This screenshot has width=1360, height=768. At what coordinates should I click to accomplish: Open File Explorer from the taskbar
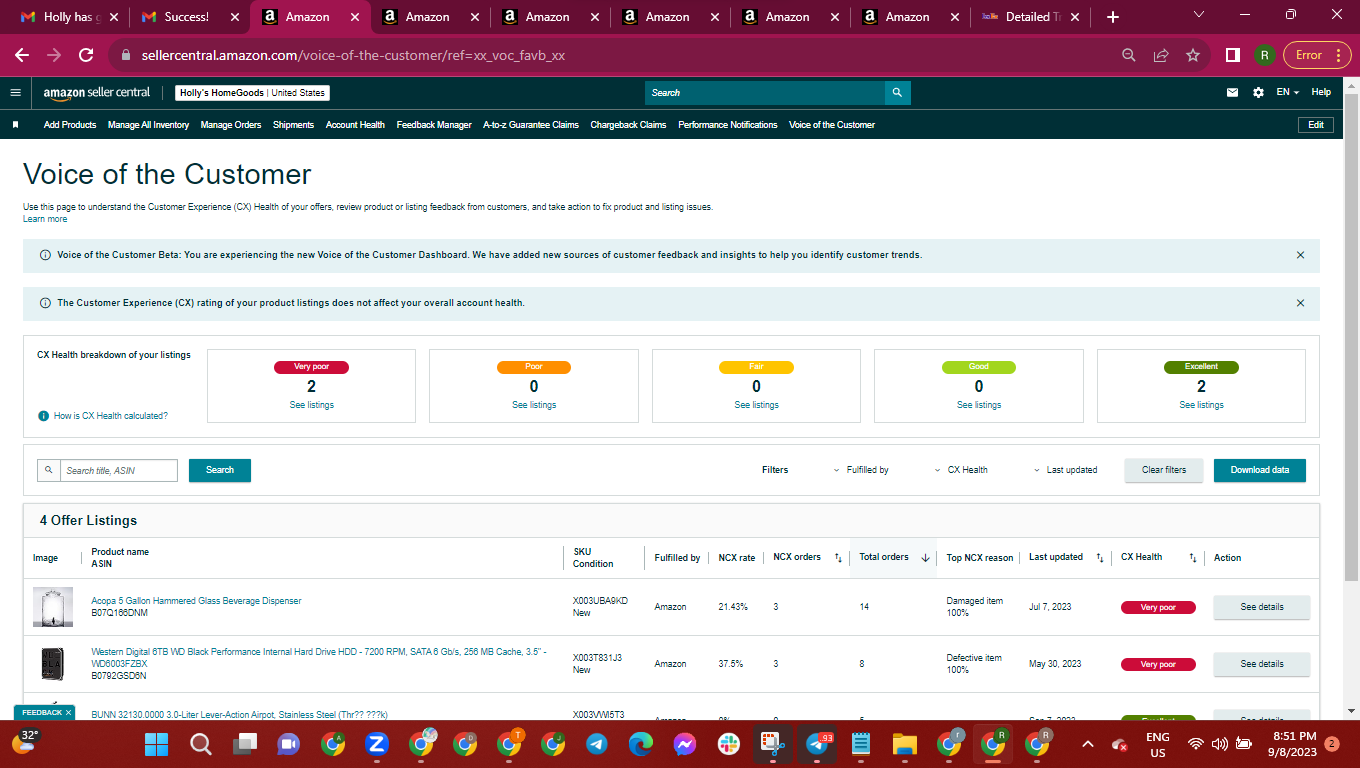tap(905, 744)
